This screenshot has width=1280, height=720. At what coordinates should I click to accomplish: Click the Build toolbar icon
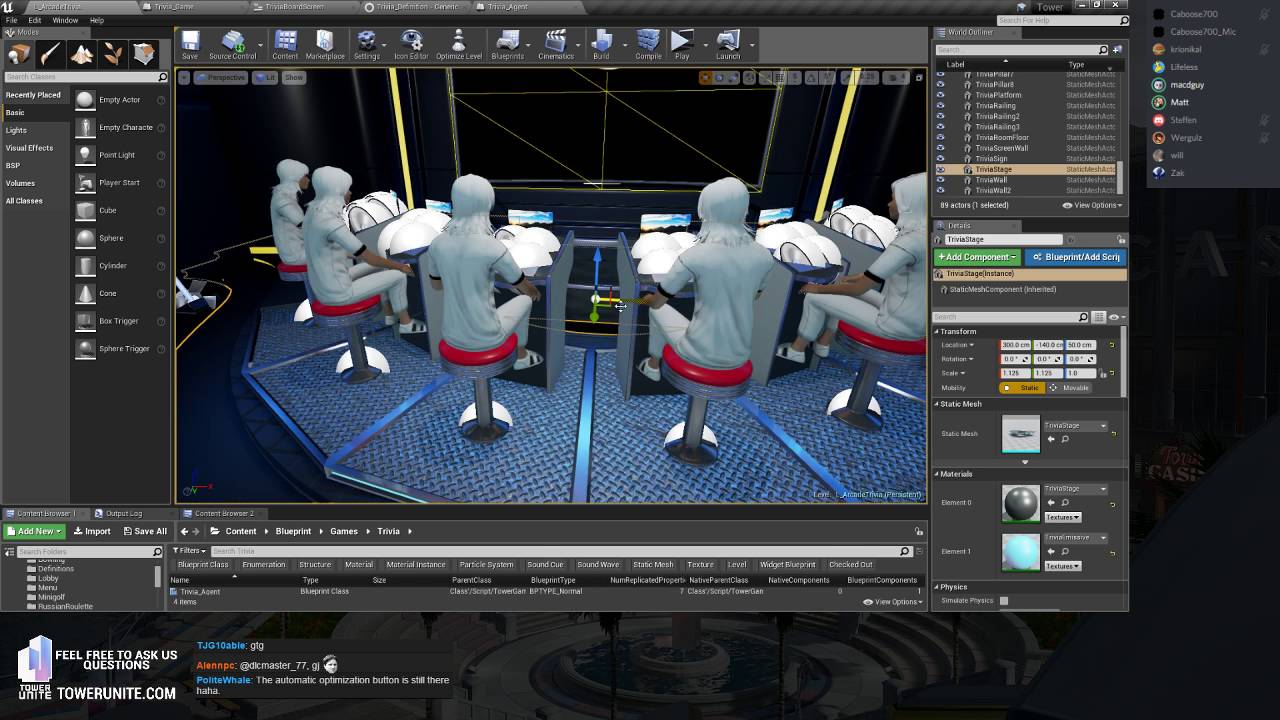tap(601, 44)
